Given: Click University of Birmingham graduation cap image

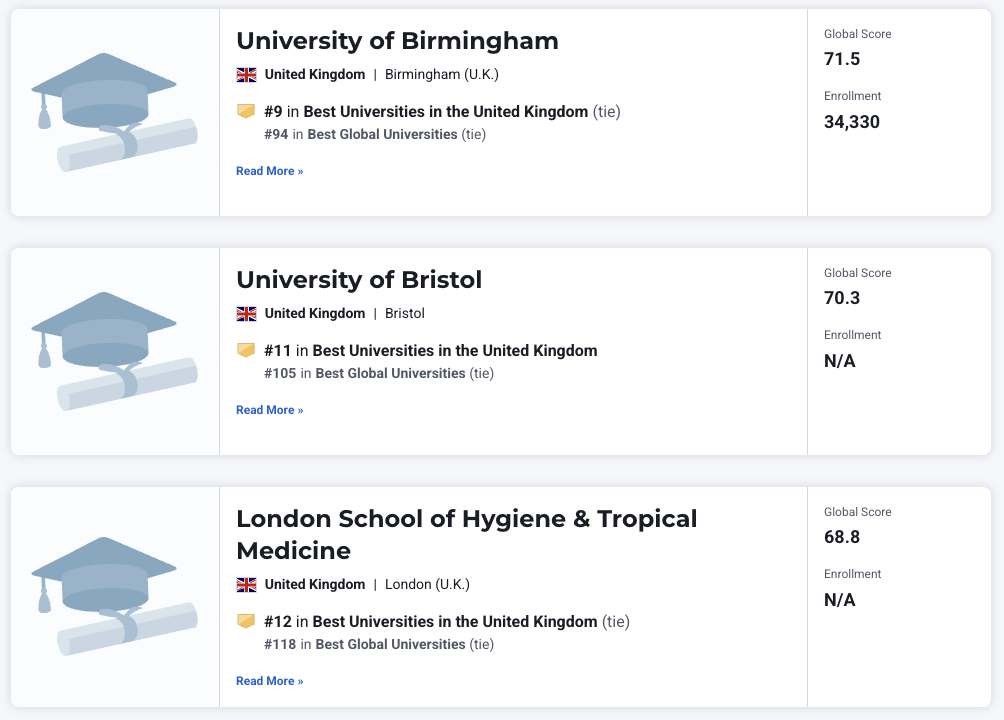Looking at the screenshot, I should [x=114, y=112].
